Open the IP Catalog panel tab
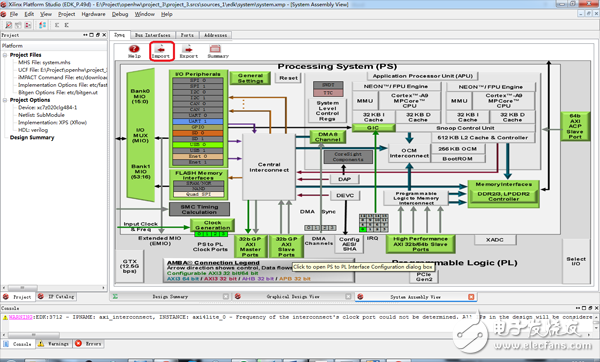The height and width of the screenshot is (362, 600). (x=57, y=297)
